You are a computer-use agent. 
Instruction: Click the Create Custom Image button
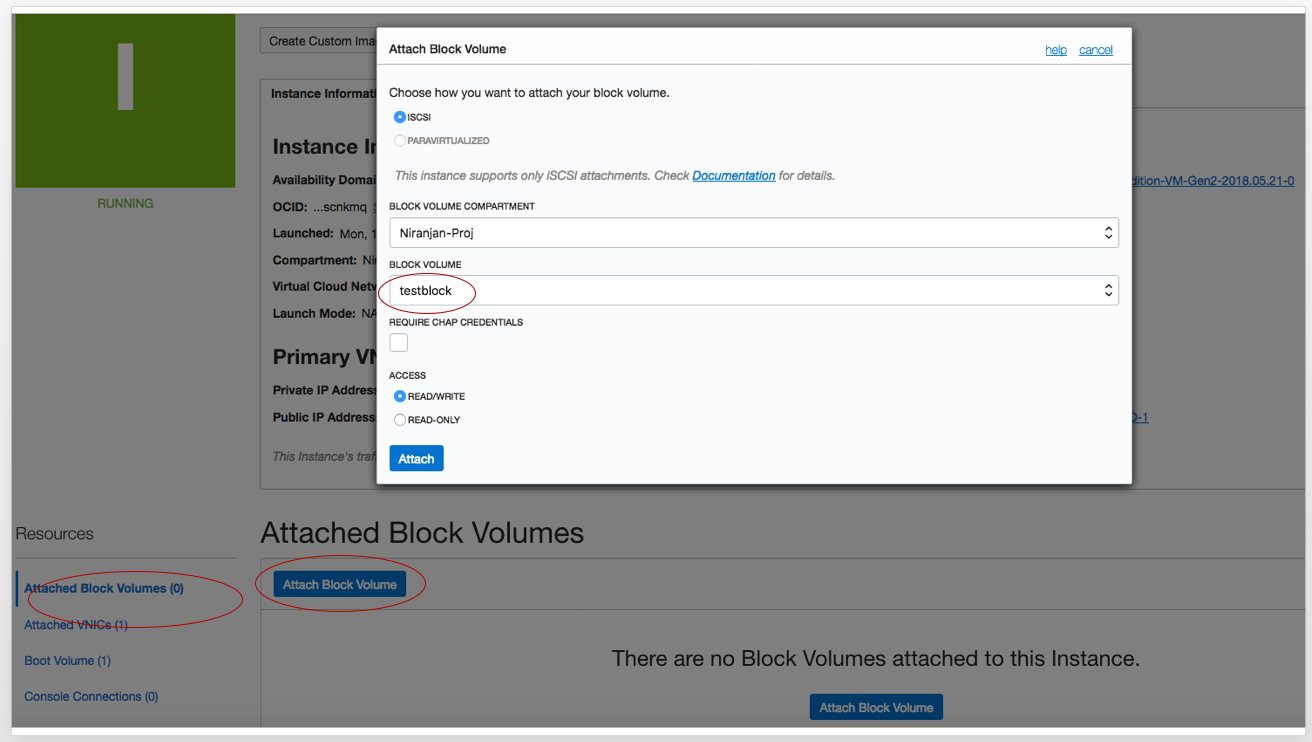click(318, 41)
